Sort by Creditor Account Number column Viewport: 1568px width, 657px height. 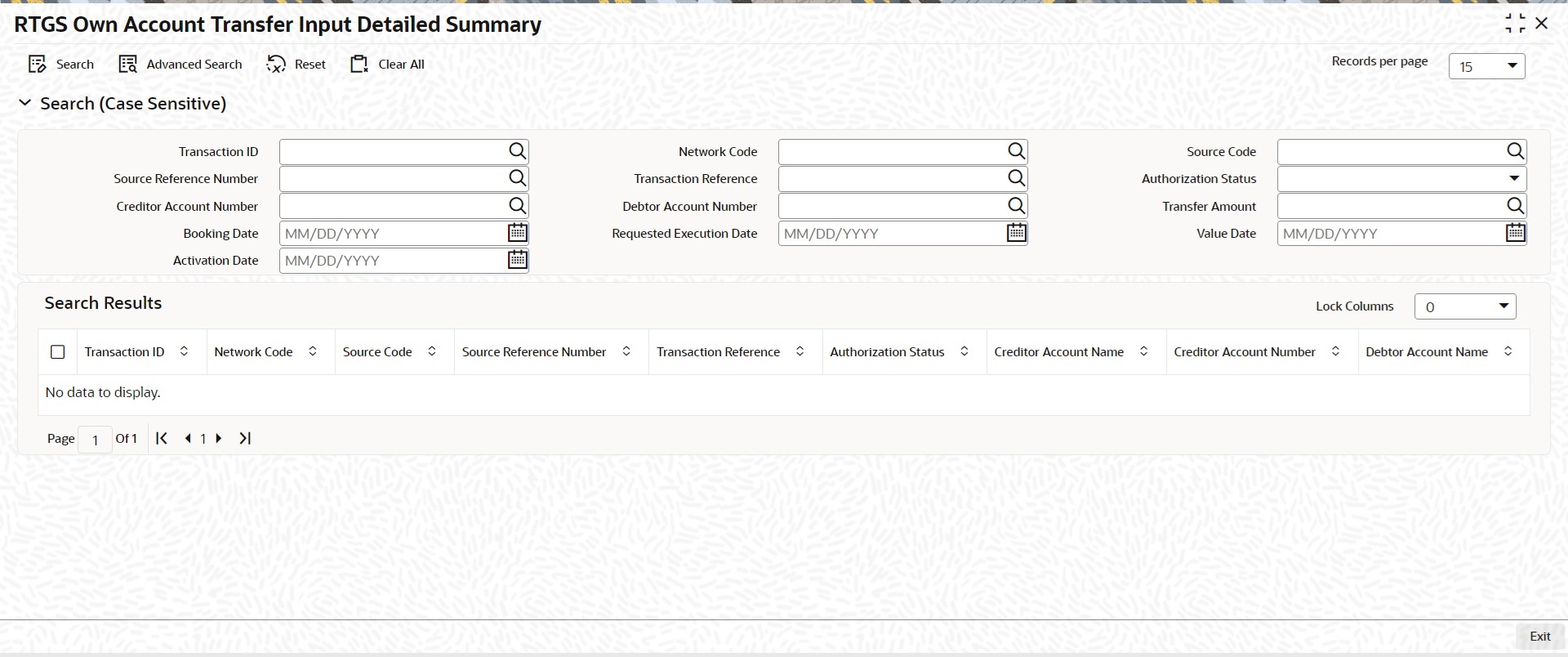[x=1335, y=351]
